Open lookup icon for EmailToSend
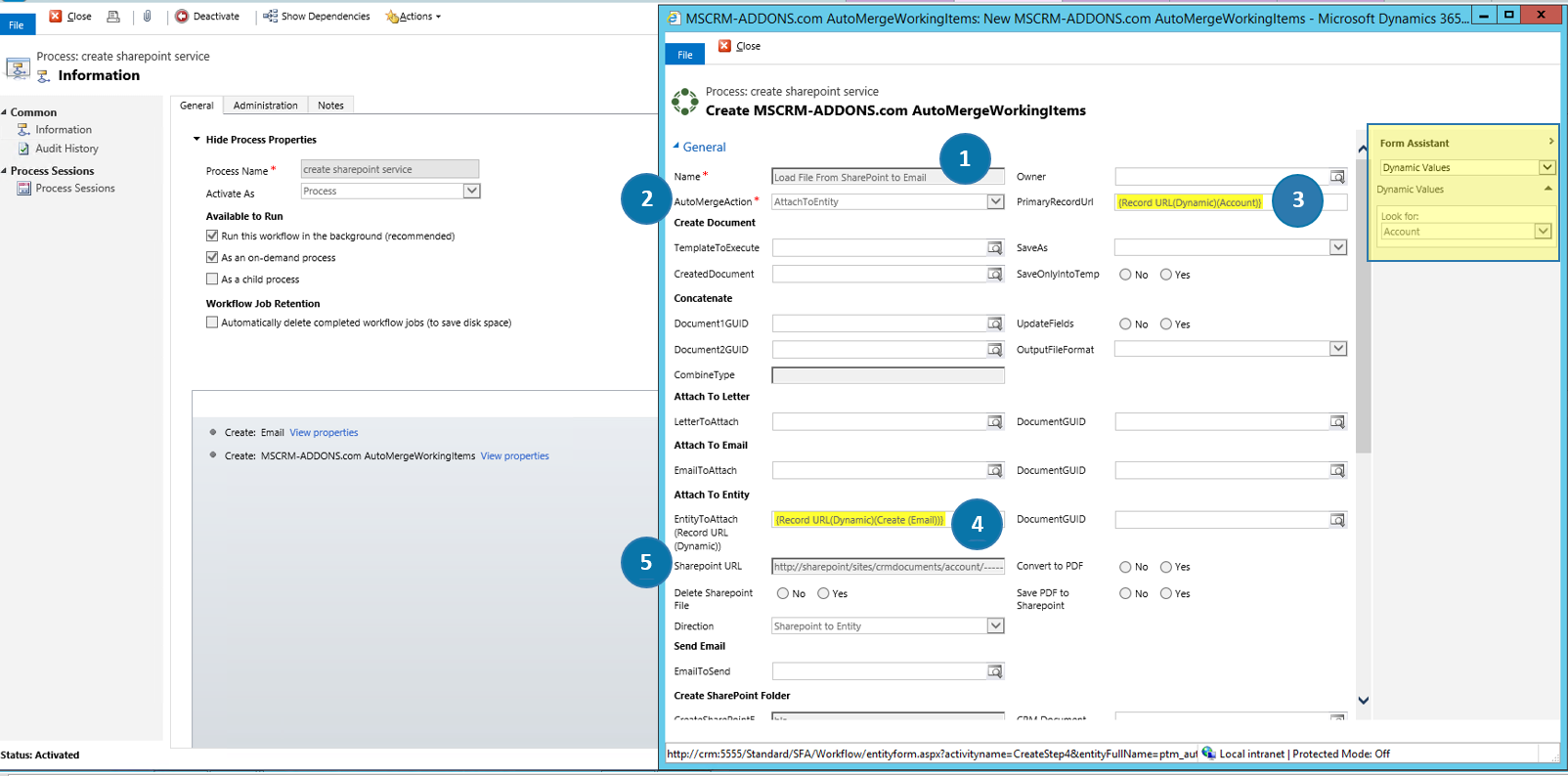 coord(994,671)
